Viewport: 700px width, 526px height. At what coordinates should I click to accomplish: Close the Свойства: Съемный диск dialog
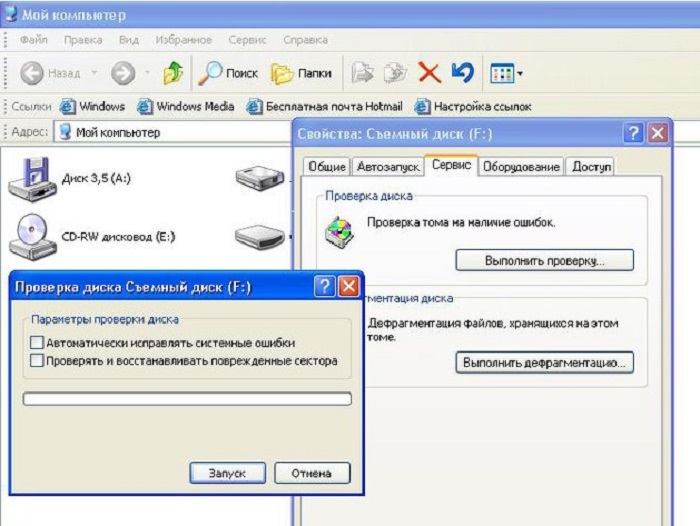(x=658, y=133)
